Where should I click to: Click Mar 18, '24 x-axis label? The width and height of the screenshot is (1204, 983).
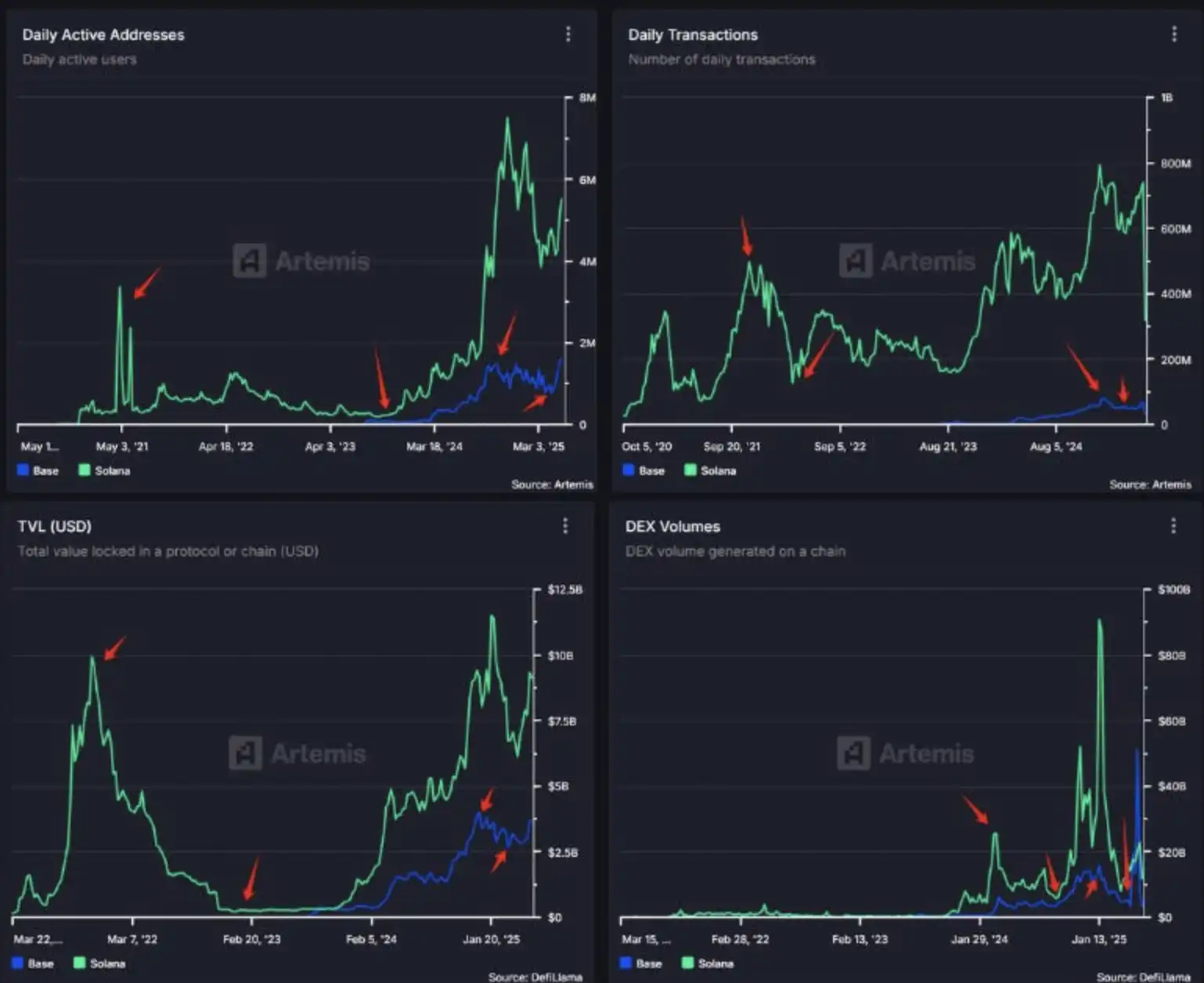pos(434,446)
